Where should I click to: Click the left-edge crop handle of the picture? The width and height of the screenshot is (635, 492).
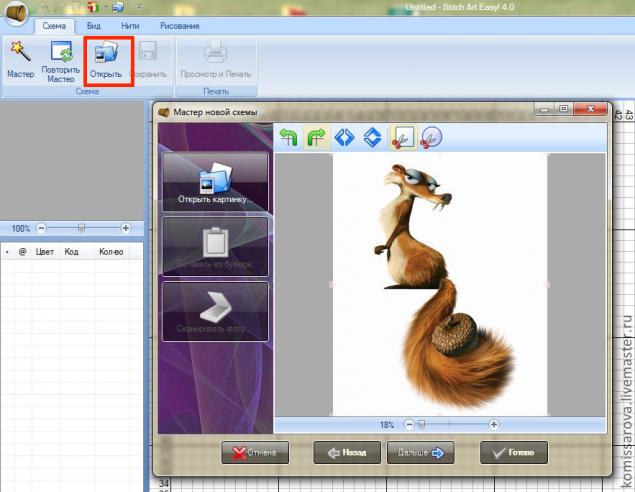click(x=332, y=284)
